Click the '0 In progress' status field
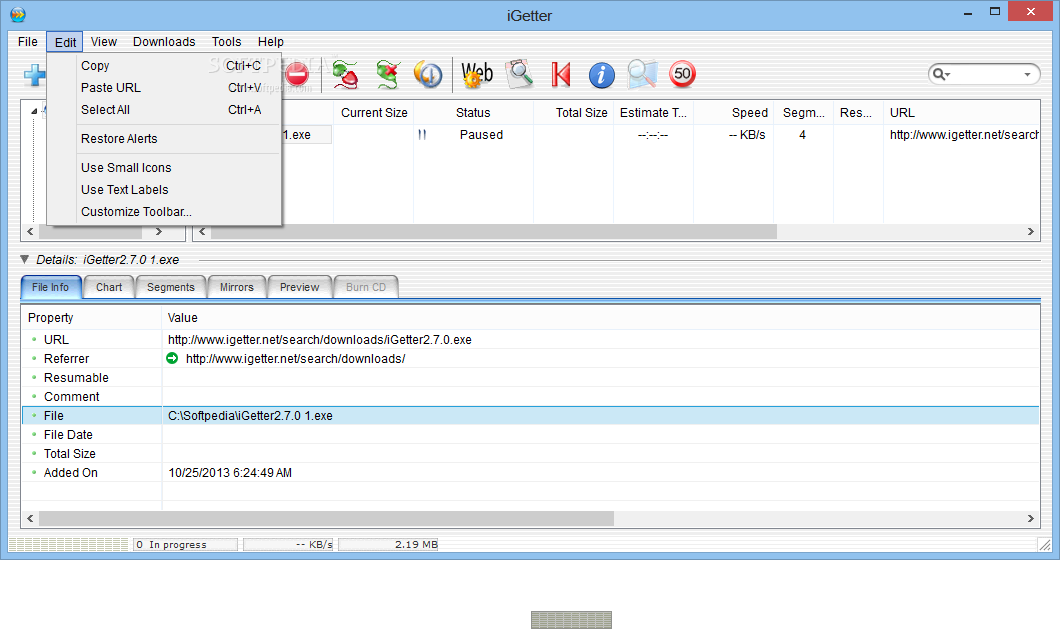 pyautogui.click(x=185, y=544)
